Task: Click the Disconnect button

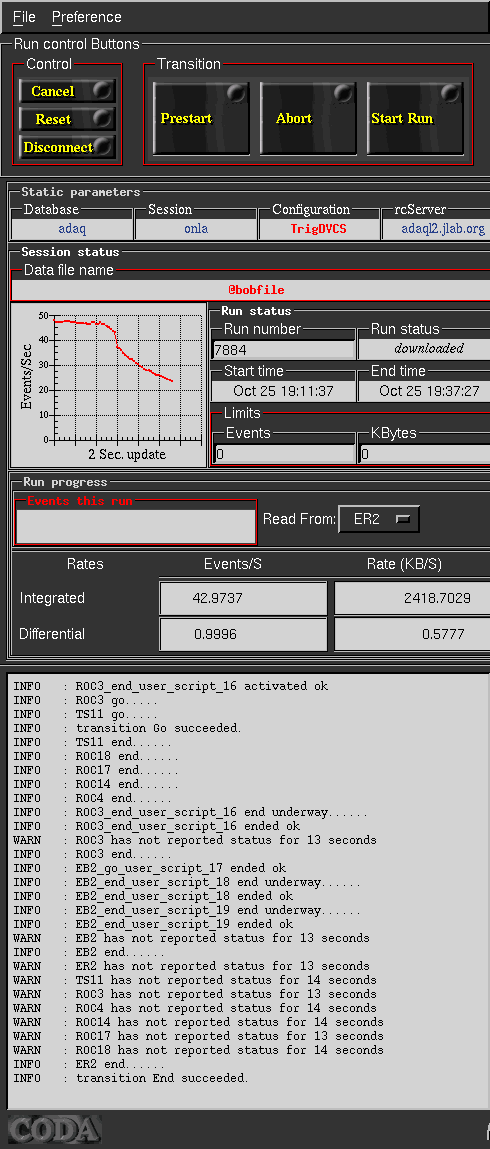Action: (67, 147)
